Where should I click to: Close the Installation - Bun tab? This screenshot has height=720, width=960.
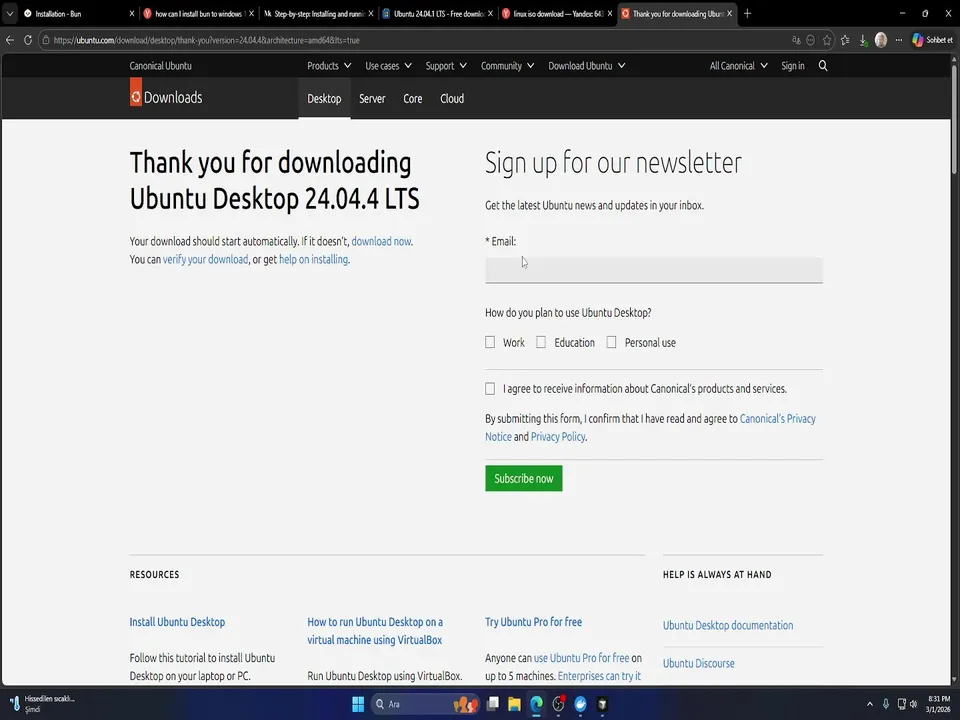(131, 13)
